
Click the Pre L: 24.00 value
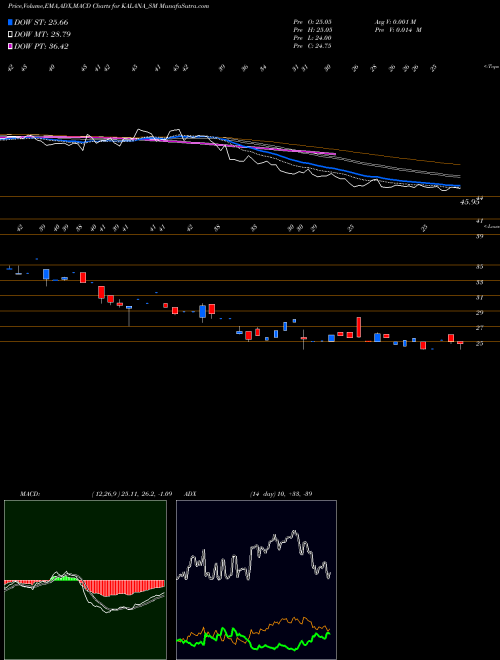coord(312,38)
